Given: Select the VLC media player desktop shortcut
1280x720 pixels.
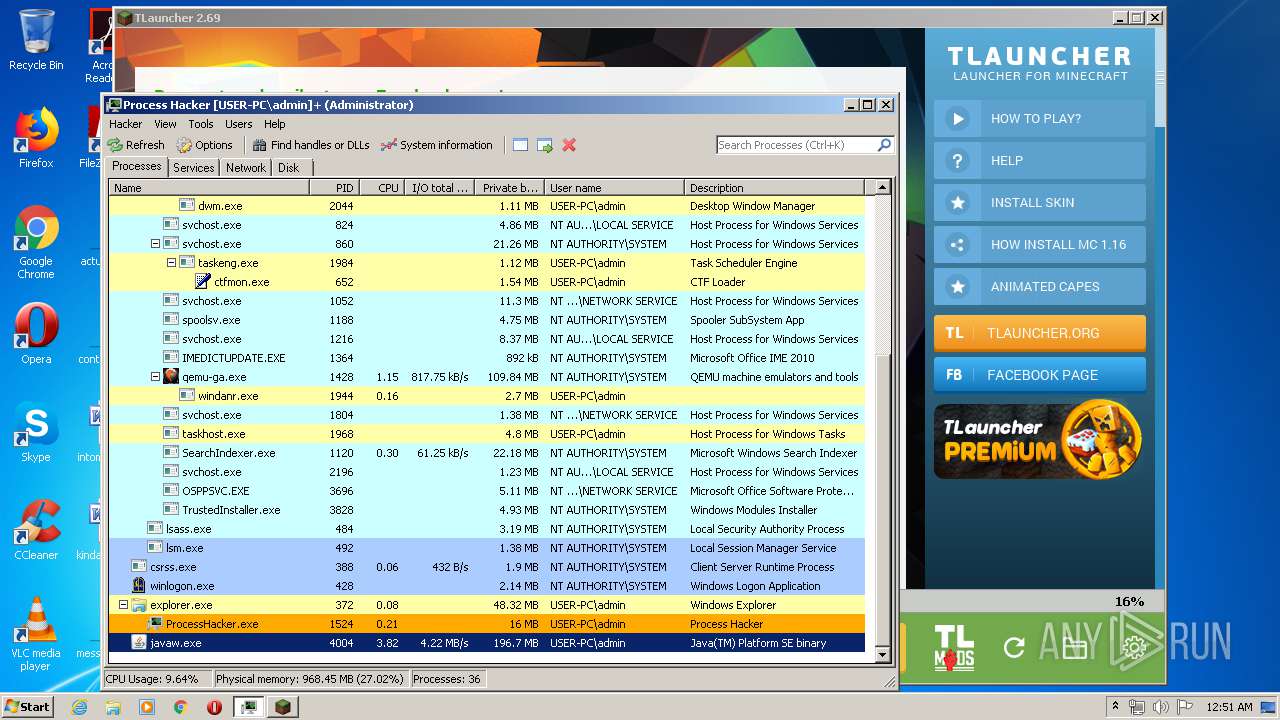Looking at the screenshot, I should (x=36, y=634).
